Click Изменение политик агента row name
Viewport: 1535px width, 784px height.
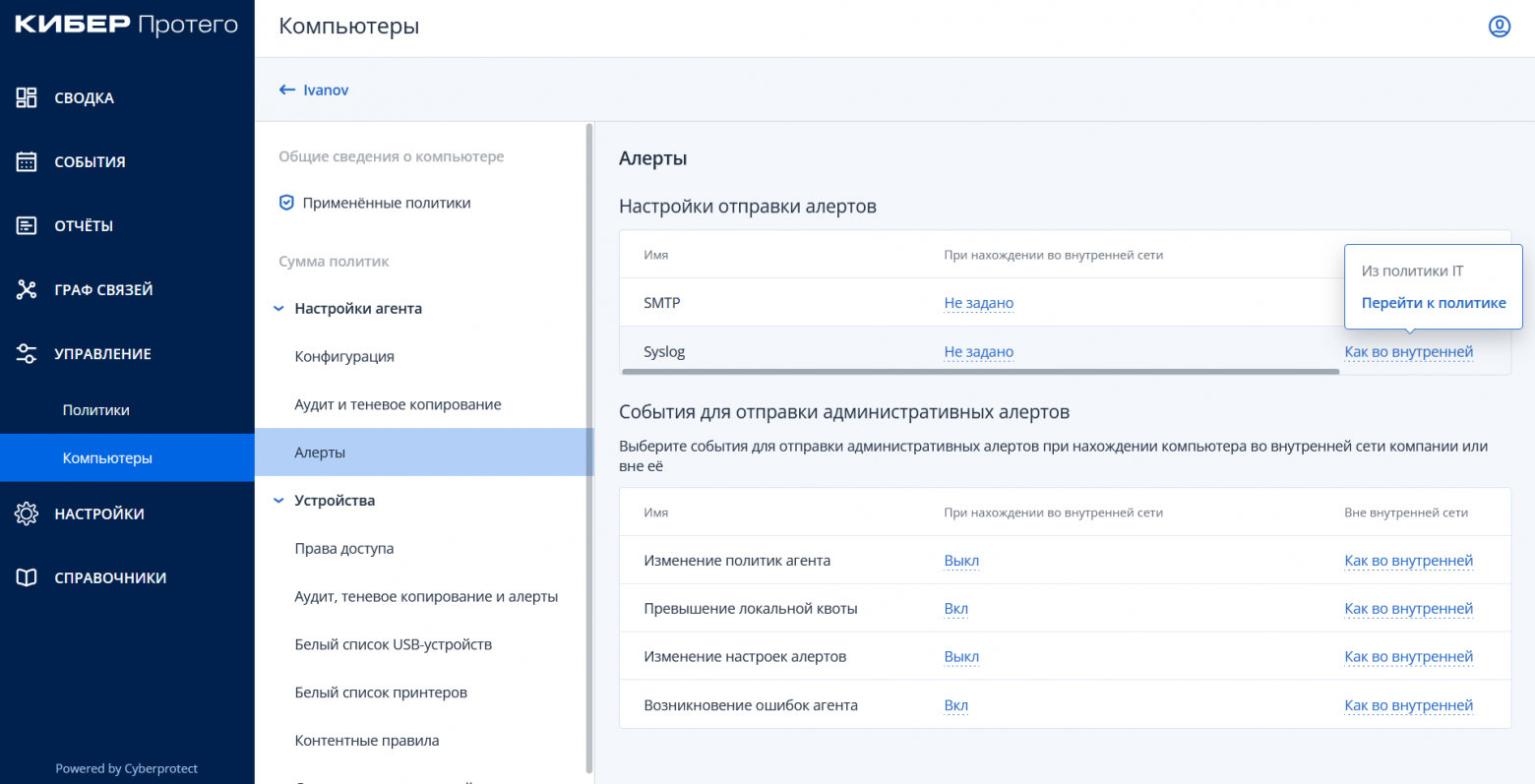point(737,561)
